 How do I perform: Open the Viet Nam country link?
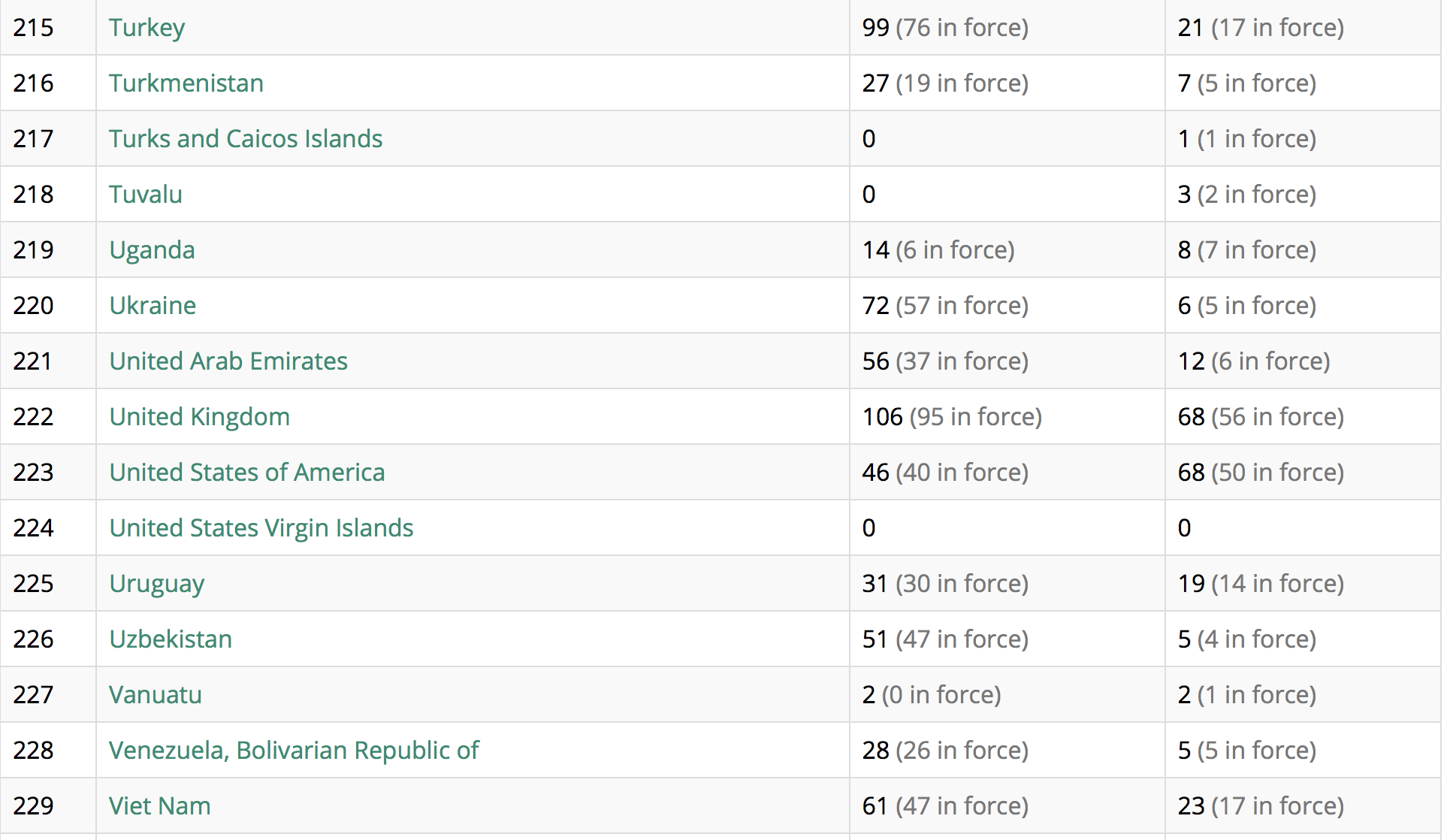160,806
